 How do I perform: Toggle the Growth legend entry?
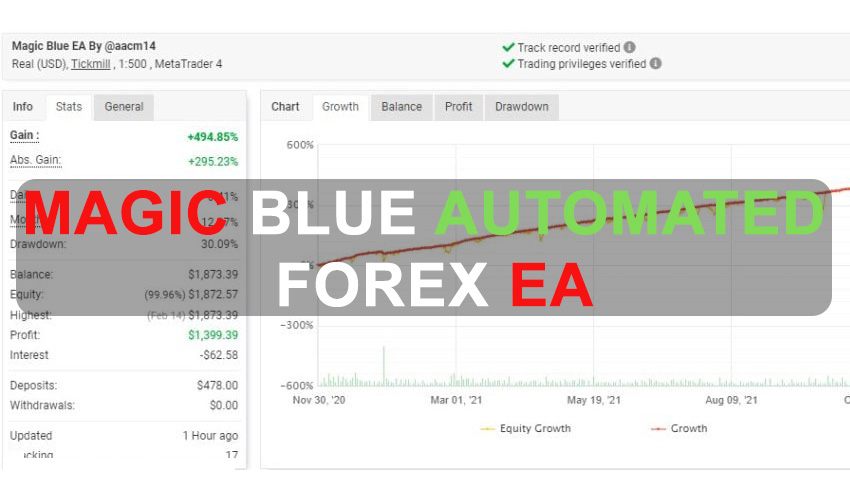tap(679, 428)
